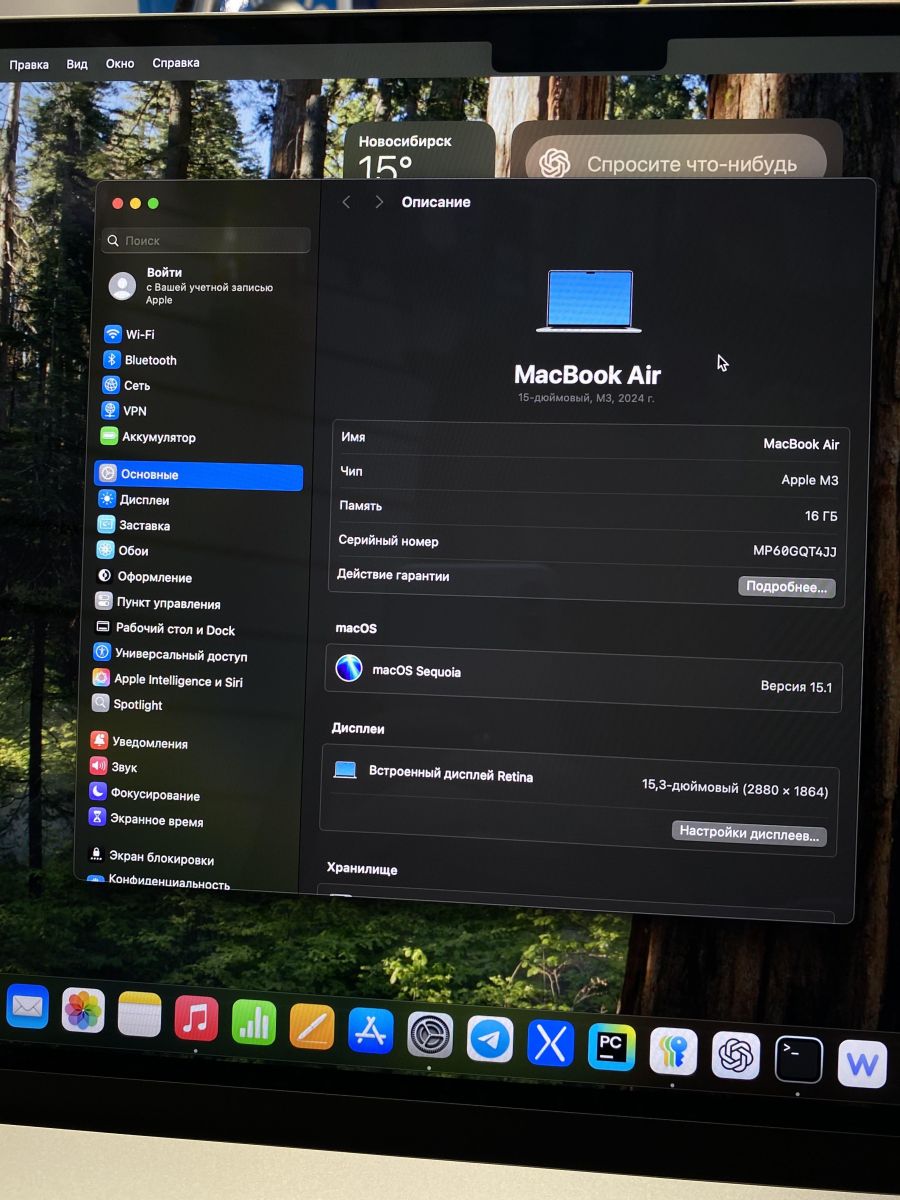The image size is (900, 1200).
Task: Click Настройки дисплеев button
Action: [x=749, y=832]
